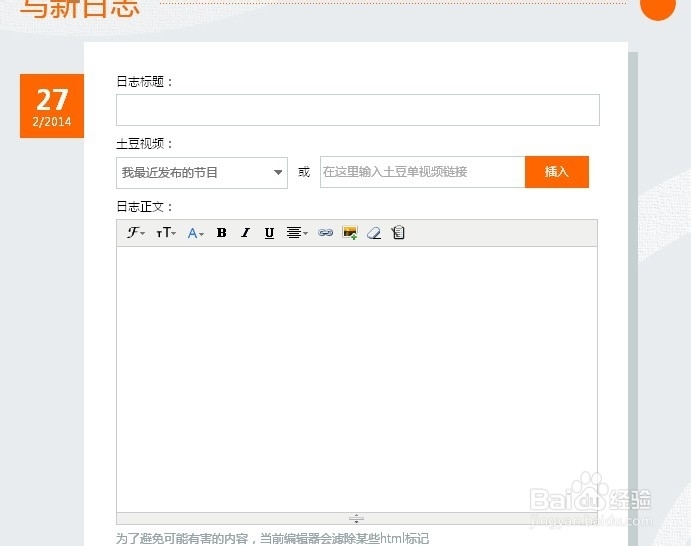Open the 我最近发布的节目 dropdown
This screenshot has height=546, width=691.
click(202, 172)
